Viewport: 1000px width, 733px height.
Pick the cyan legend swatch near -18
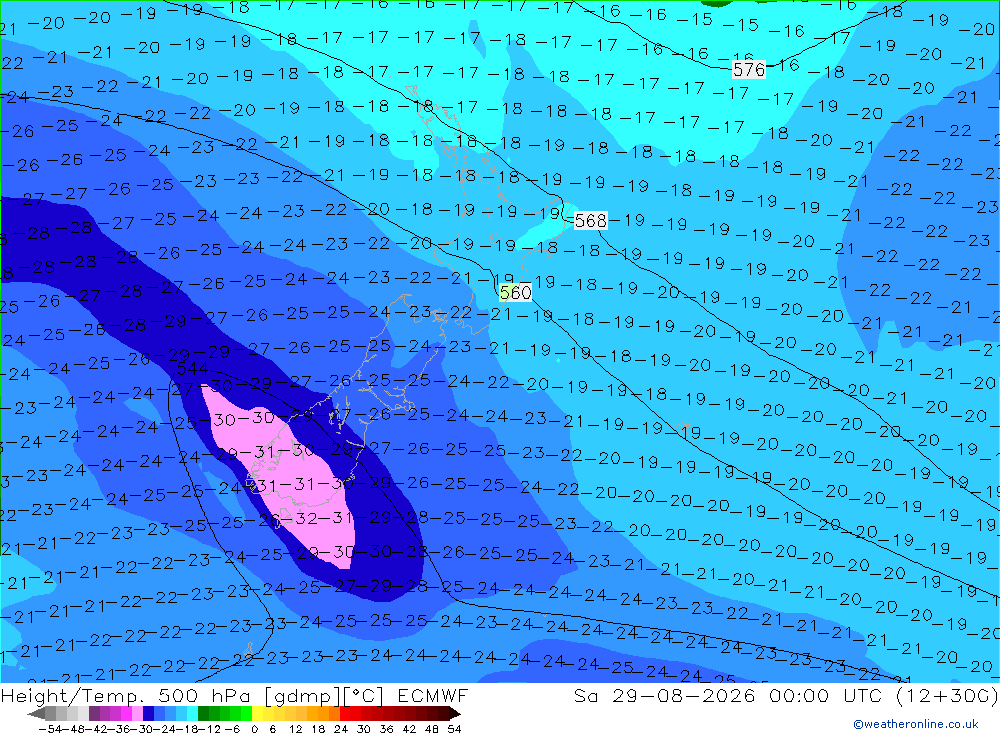click(192, 714)
